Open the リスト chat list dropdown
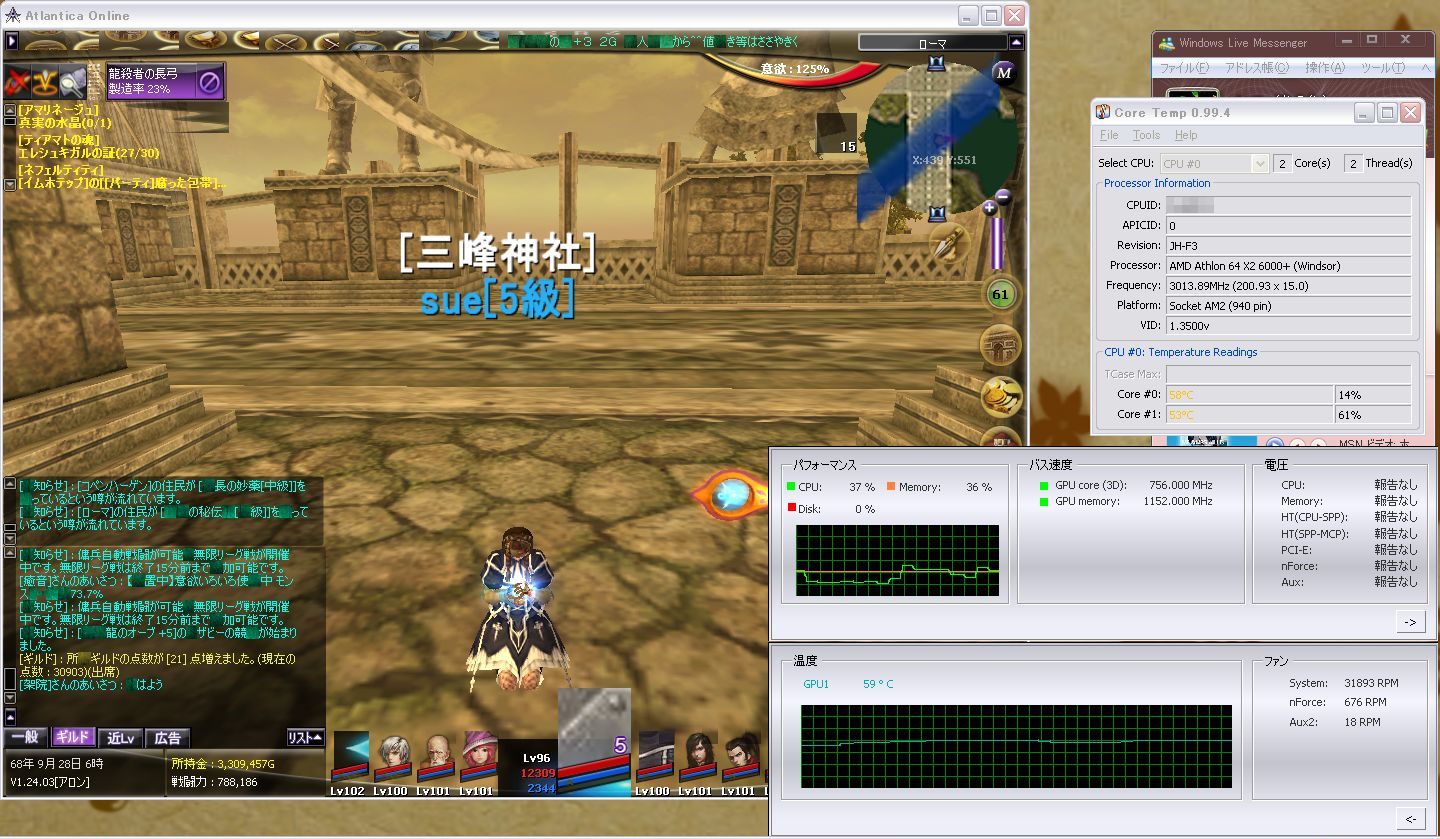 pyautogui.click(x=305, y=738)
